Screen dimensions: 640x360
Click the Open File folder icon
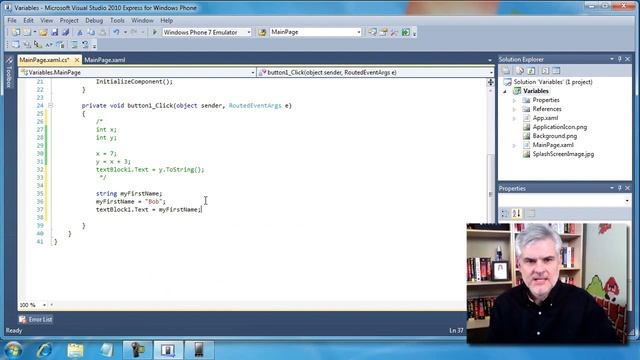43,32
